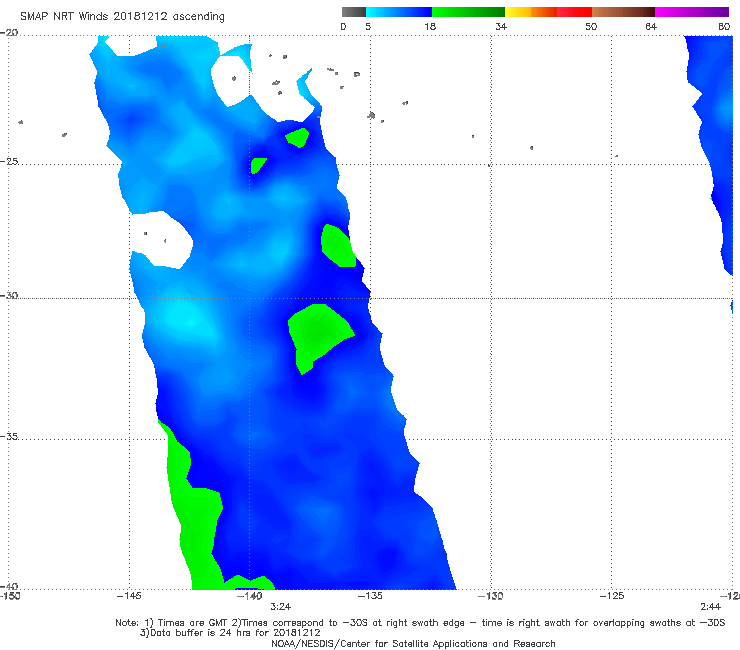
Task: Click the longitude label '-125' on the bottom axis
Action: pos(612,596)
